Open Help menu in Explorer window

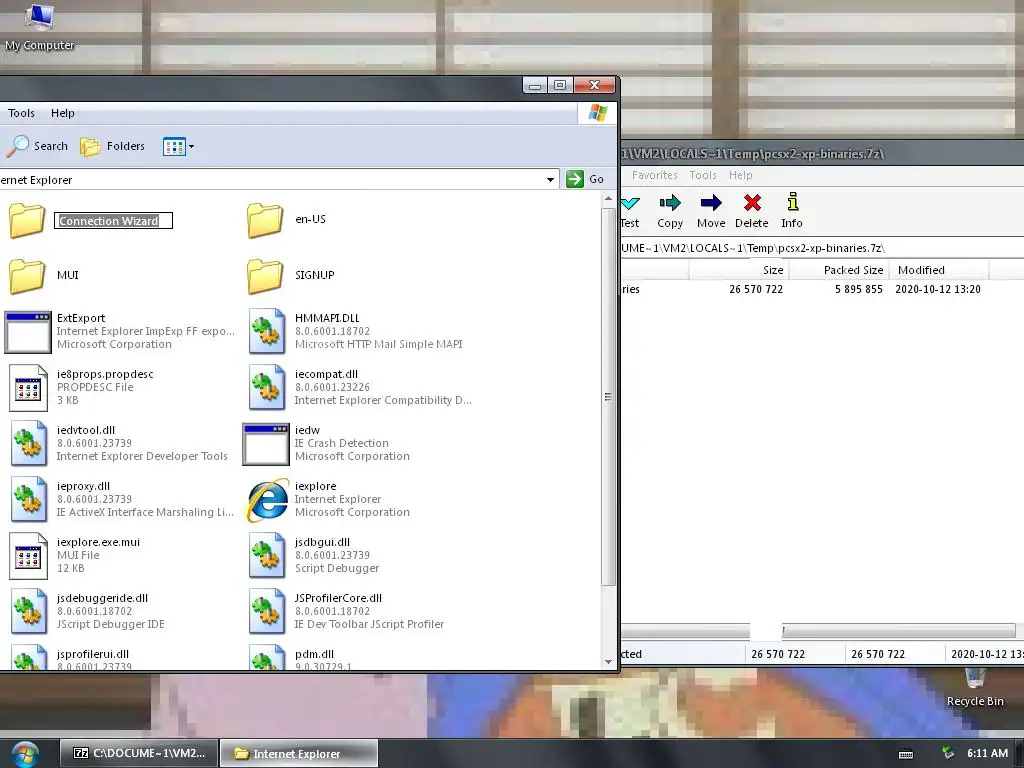coord(63,113)
